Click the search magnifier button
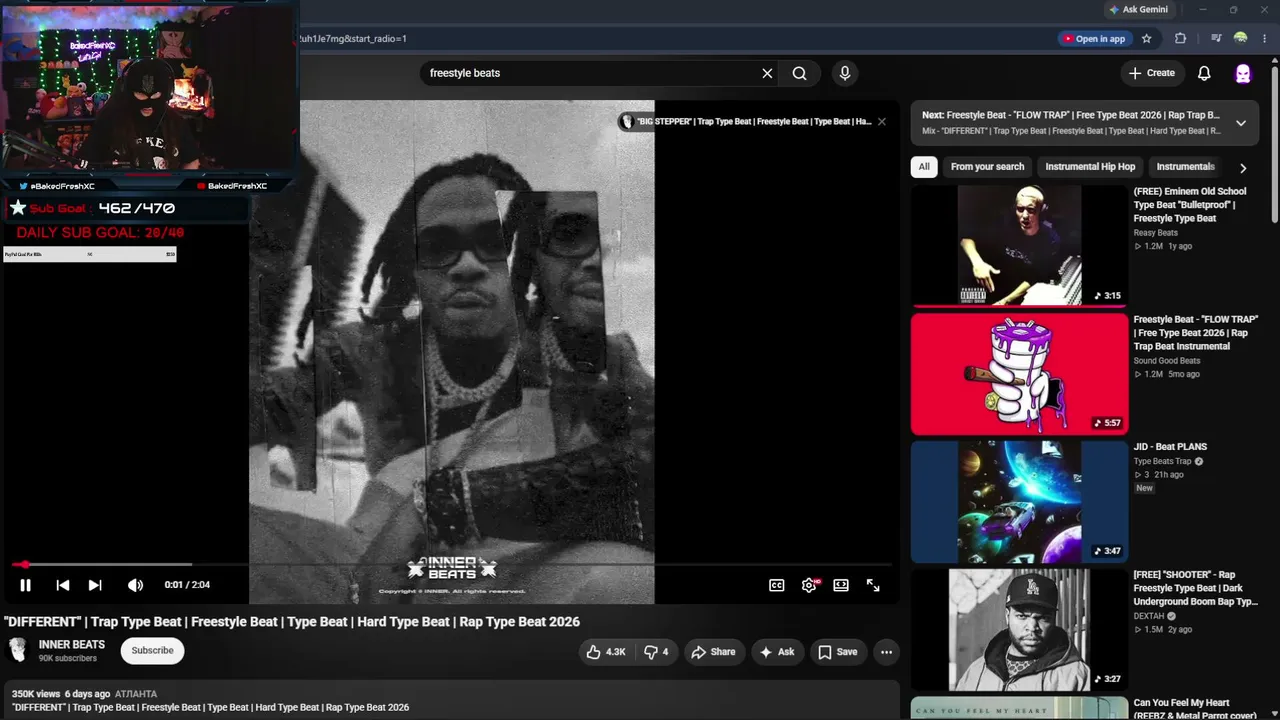 click(800, 73)
